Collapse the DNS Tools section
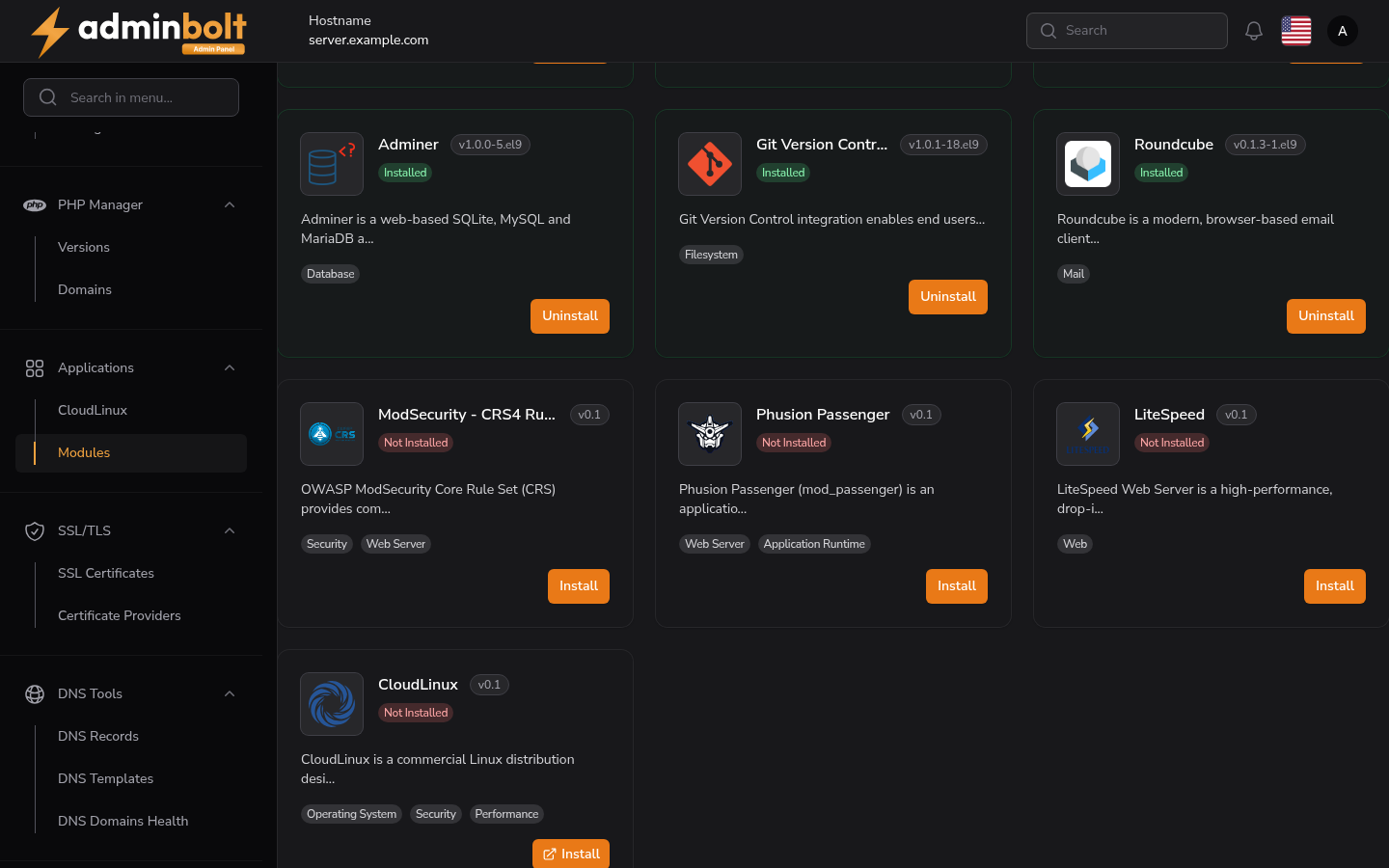The image size is (1389, 868). click(230, 693)
